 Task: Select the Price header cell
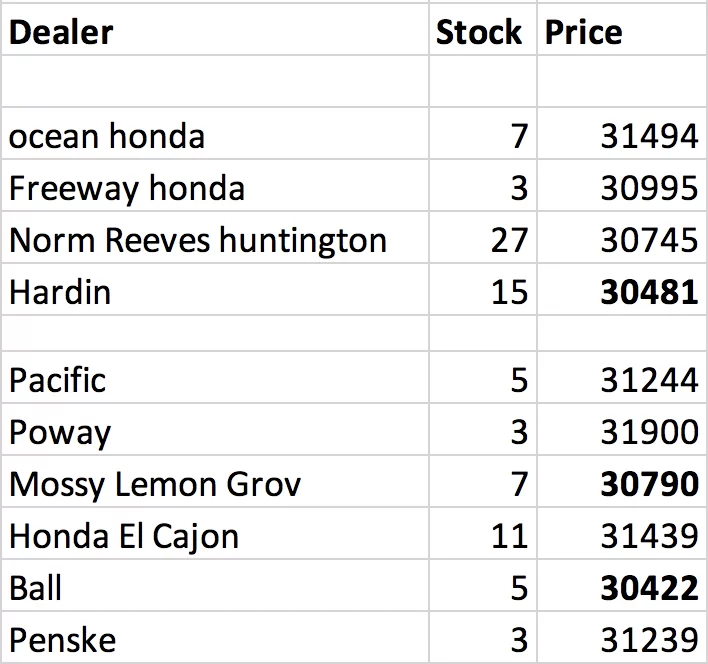[623, 30]
